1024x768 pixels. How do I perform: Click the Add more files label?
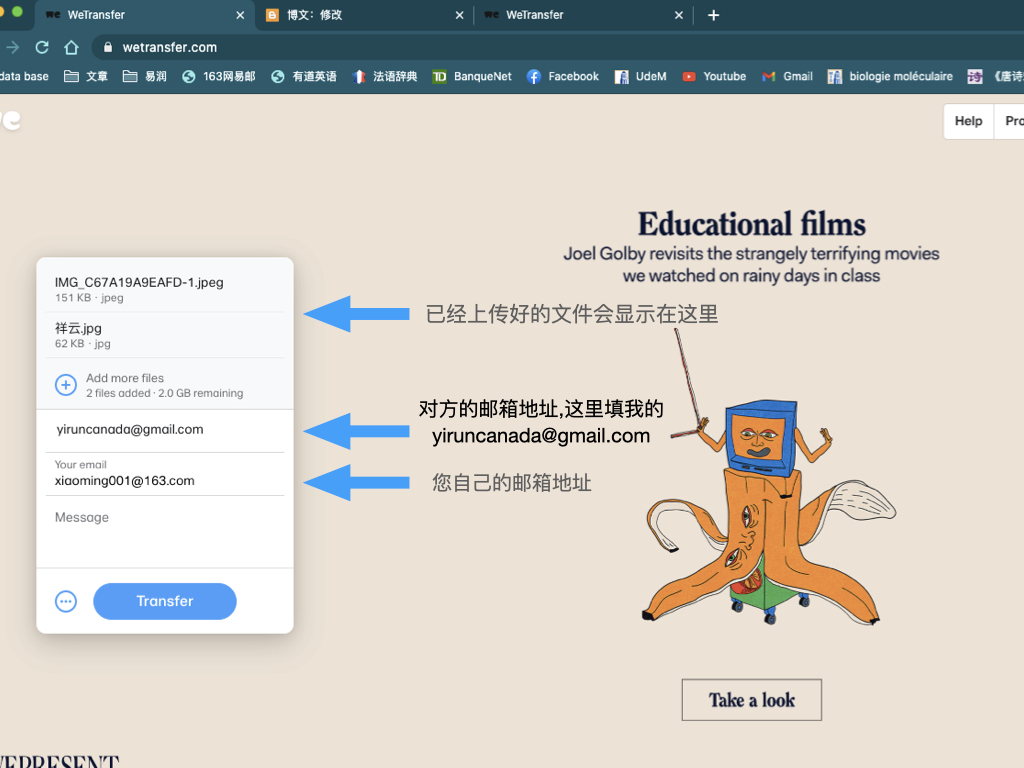pyautogui.click(x=125, y=378)
